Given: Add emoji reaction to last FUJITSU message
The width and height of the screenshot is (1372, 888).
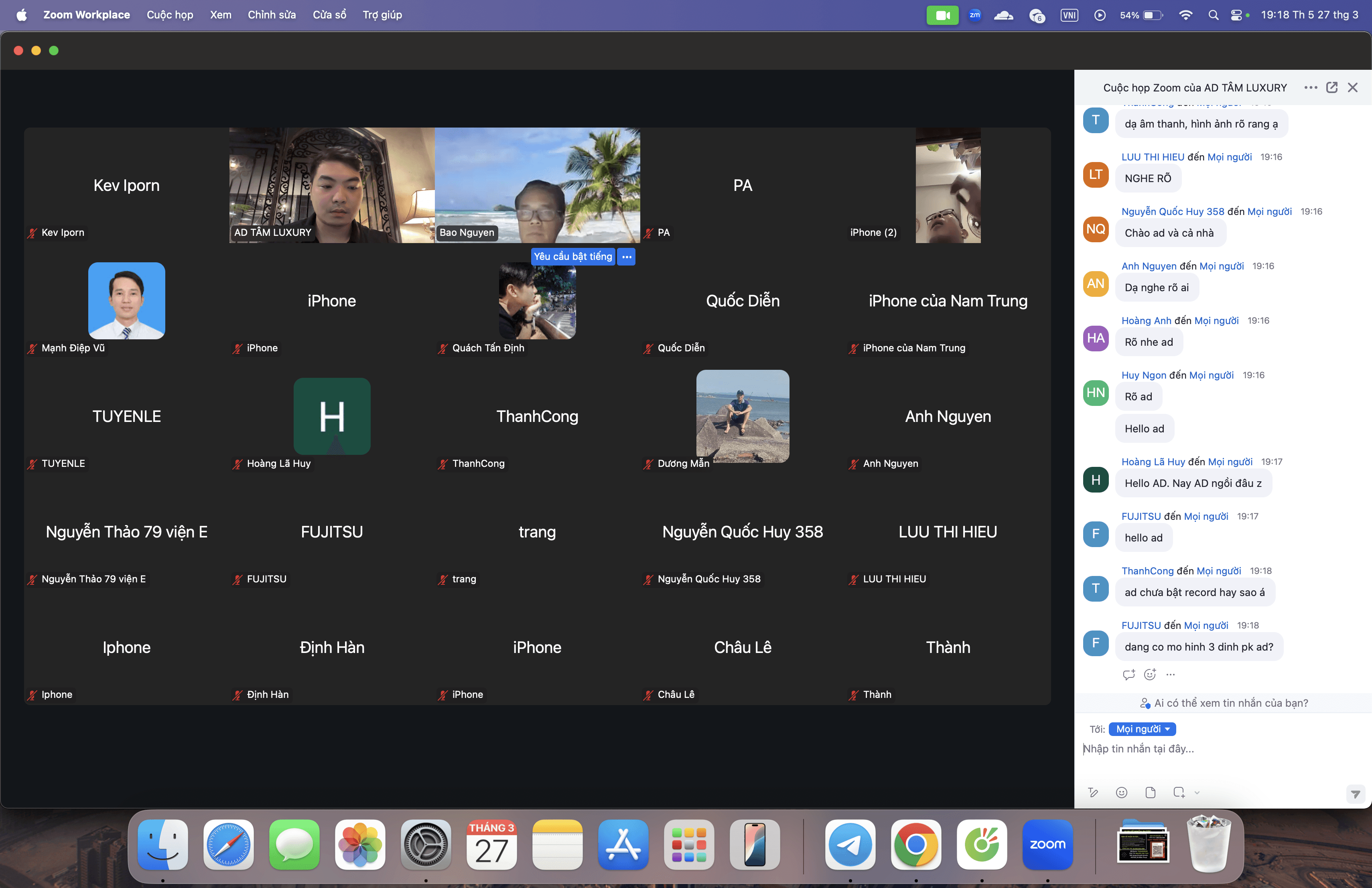Looking at the screenshot, I should pos(1149,674).
